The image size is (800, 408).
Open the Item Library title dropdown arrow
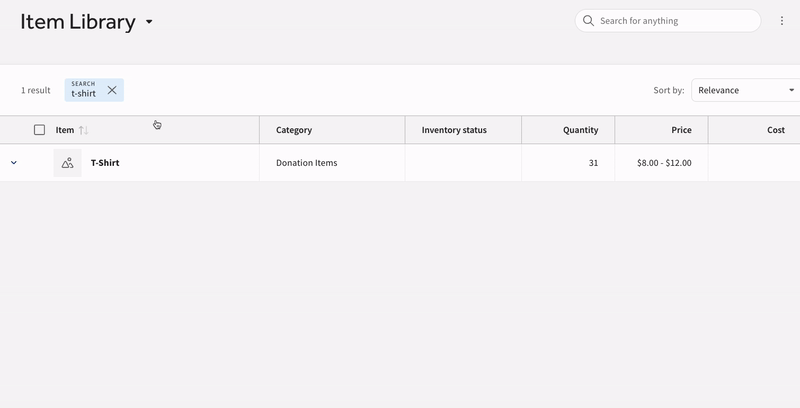pos(149,22)
